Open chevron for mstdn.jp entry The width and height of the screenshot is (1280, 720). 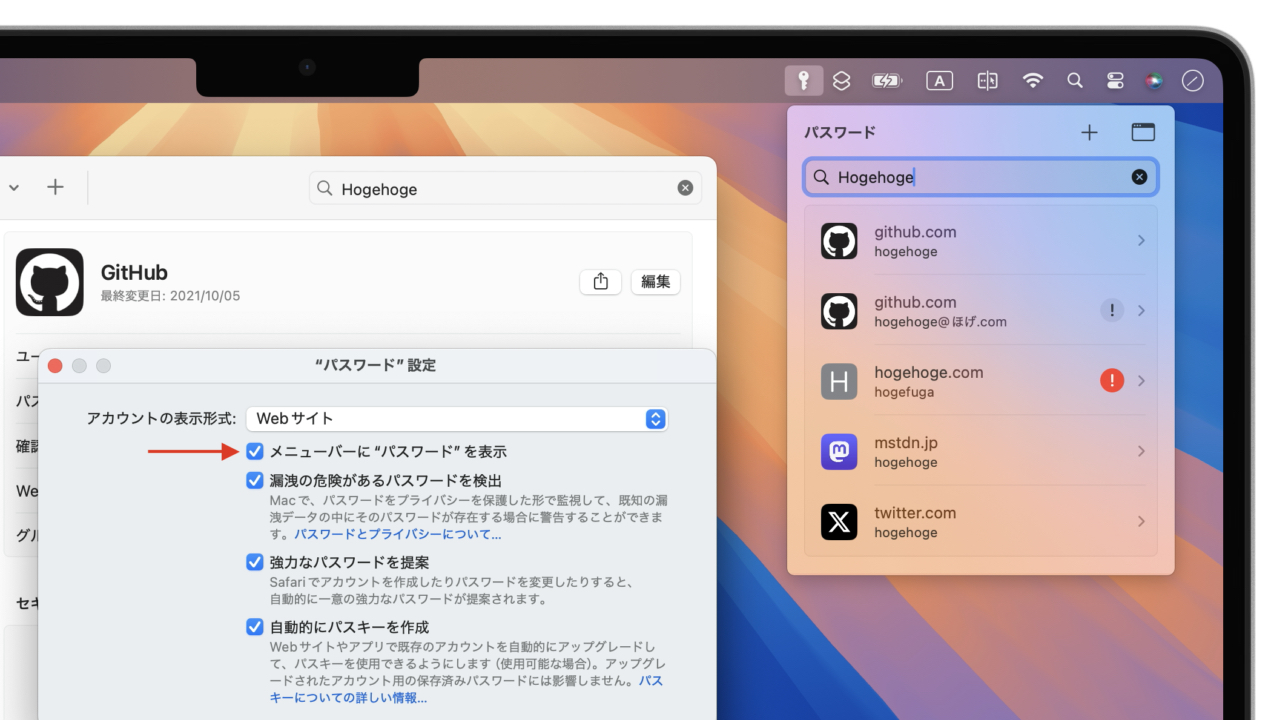[x=1141, y=451]
